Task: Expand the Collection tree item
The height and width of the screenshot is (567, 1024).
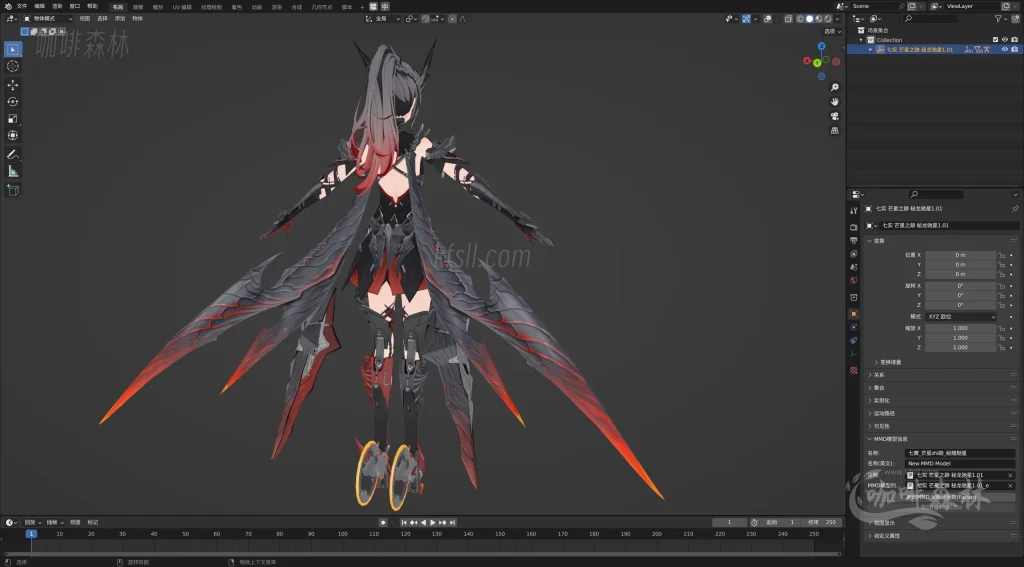Action: [x=862, y=40]
